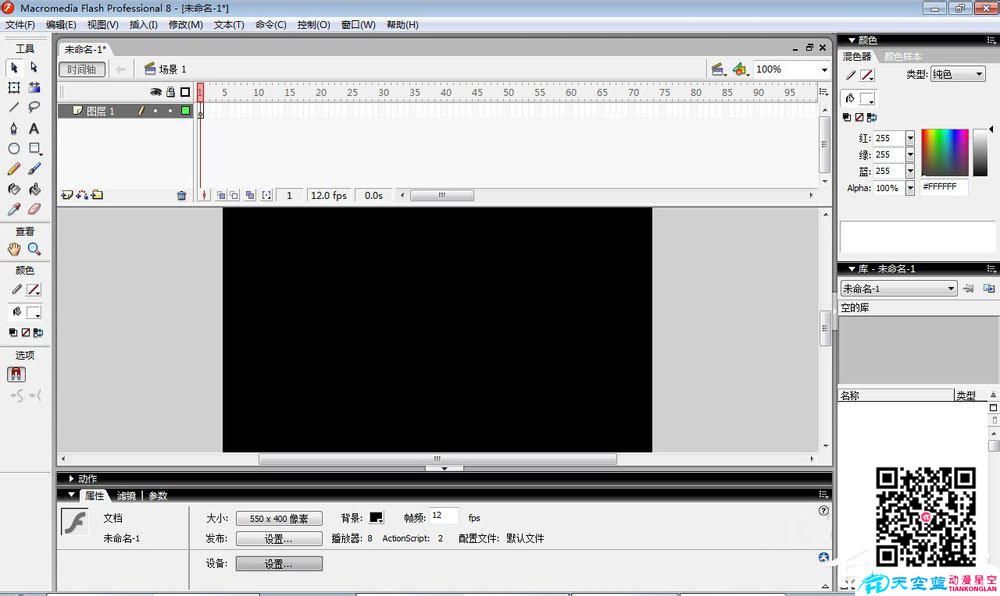Click the Edit Symbols icon
The height and width of the screenshot is (596, 1000).
coord(740,69)
